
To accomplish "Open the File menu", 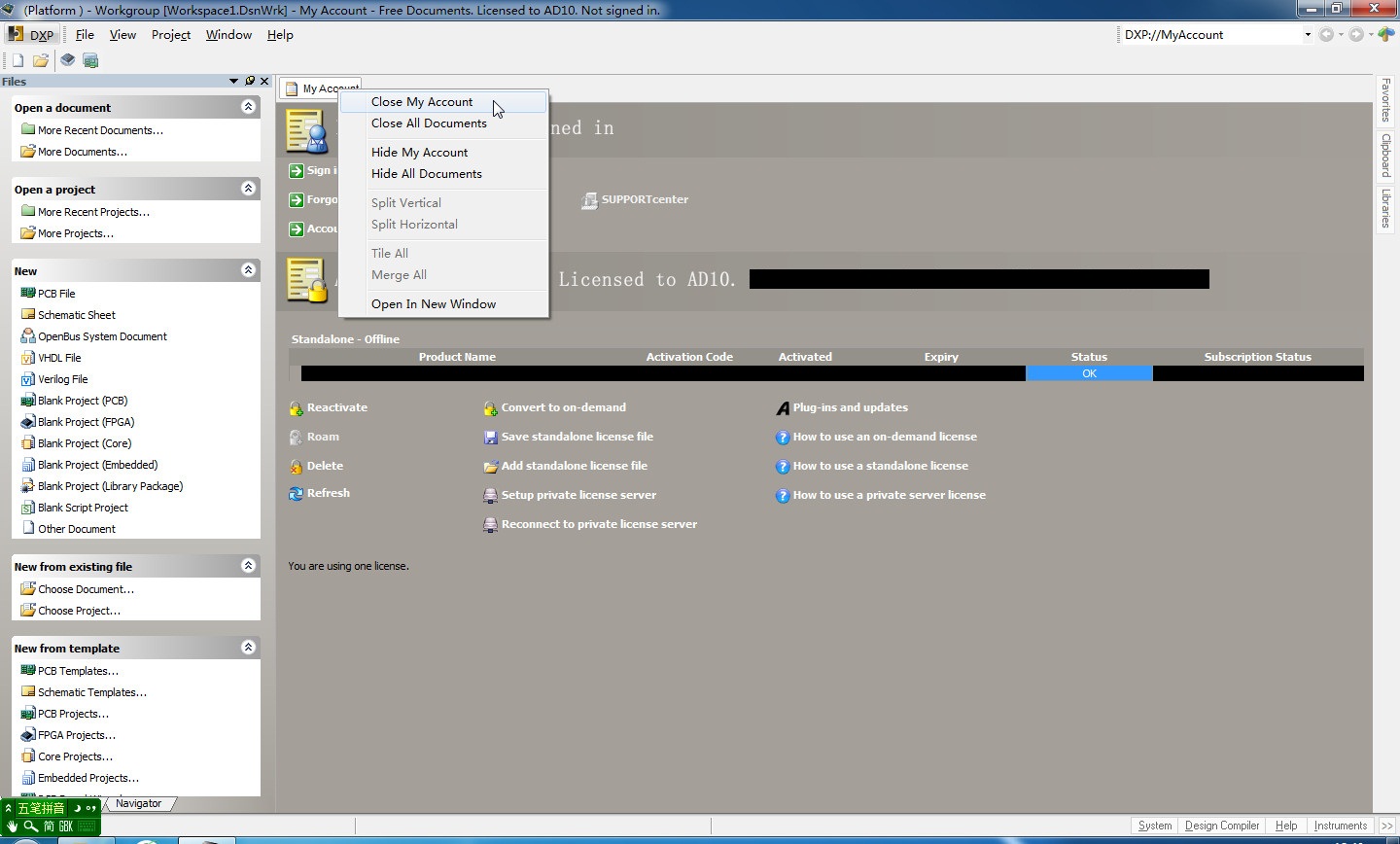I will coord(85,34).
